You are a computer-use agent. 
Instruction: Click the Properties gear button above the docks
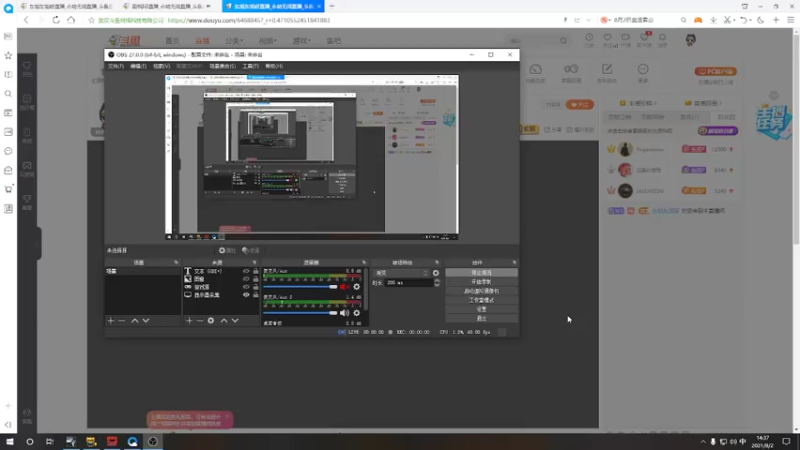point(227,251)
